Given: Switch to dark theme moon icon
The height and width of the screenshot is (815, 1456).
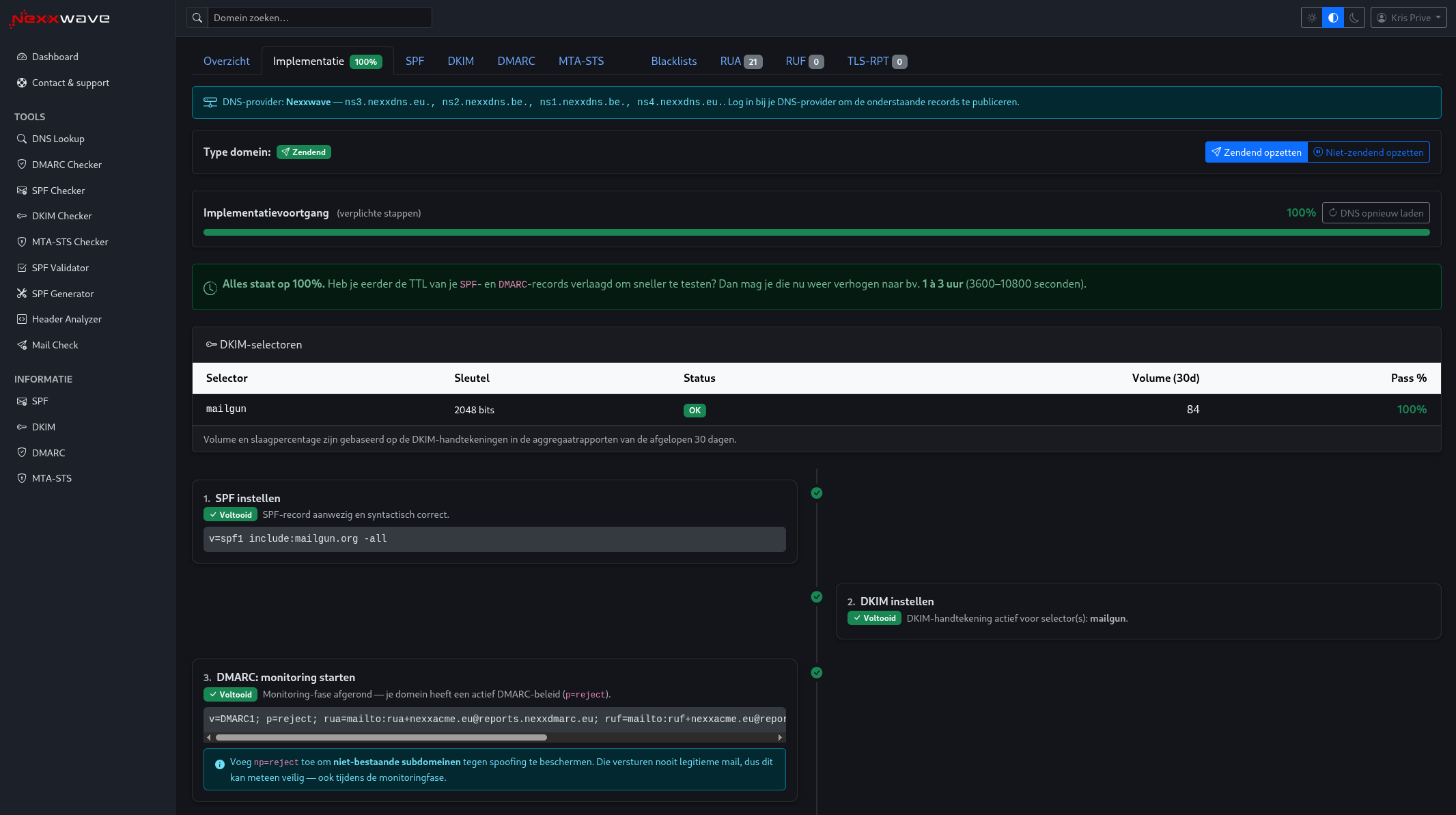Looking at the screenshot, I should click(1354, 18).
